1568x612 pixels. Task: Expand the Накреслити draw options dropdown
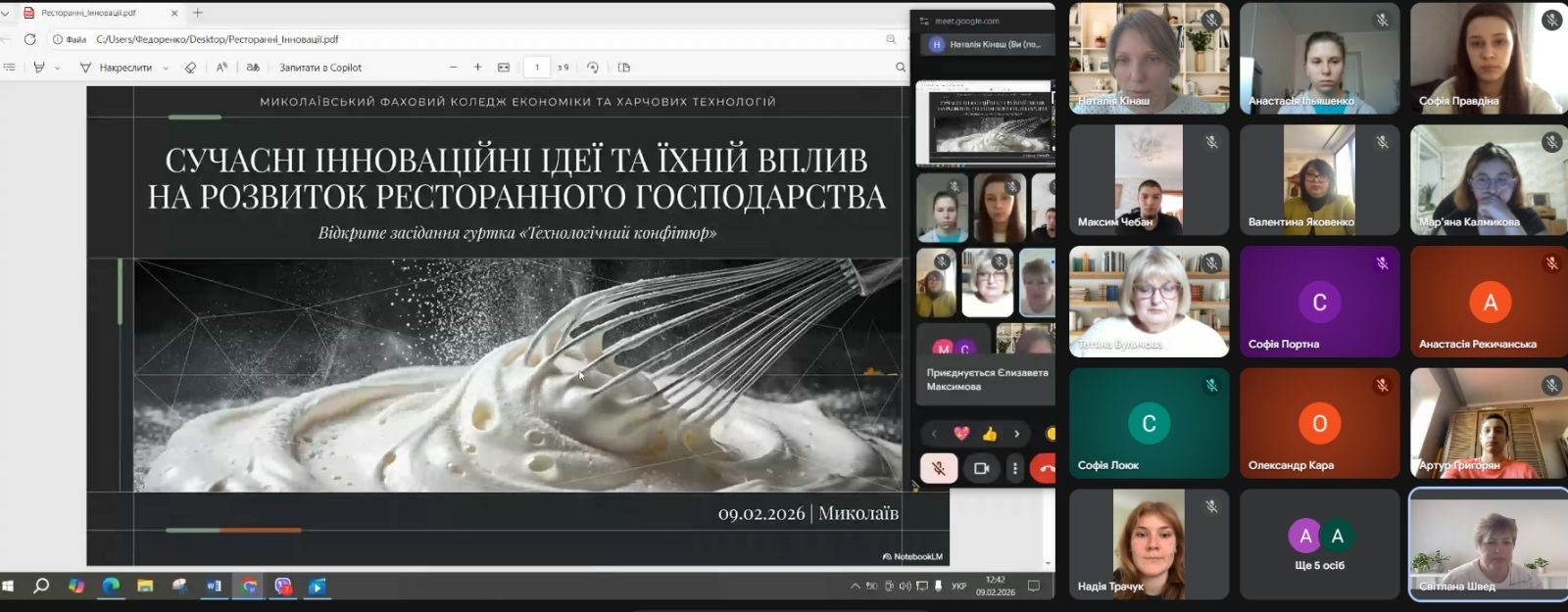tap(166, 68)
